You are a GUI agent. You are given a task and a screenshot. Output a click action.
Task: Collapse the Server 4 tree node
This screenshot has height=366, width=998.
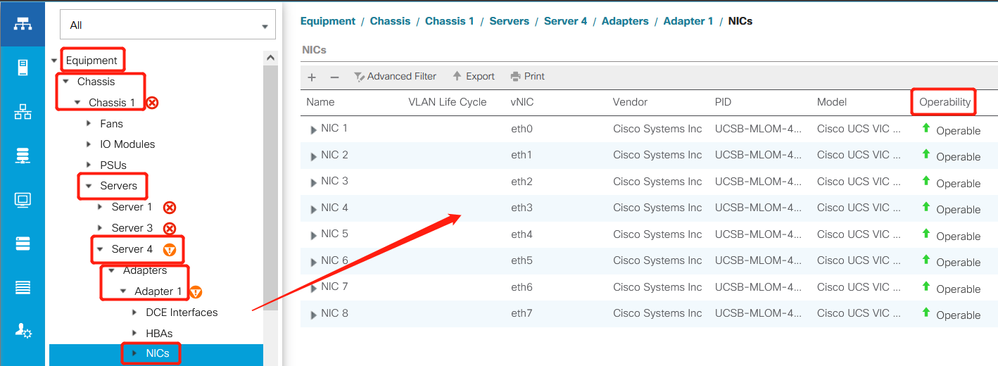(x=100, y=249)
